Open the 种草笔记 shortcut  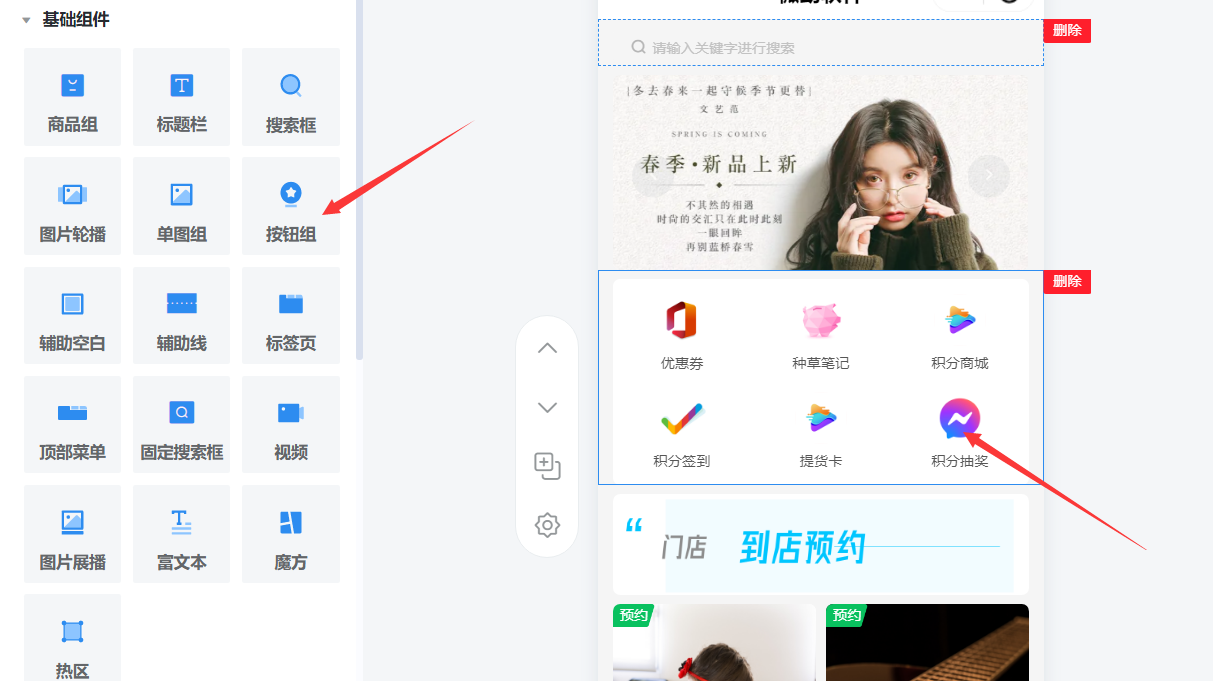tap(821, 335)
